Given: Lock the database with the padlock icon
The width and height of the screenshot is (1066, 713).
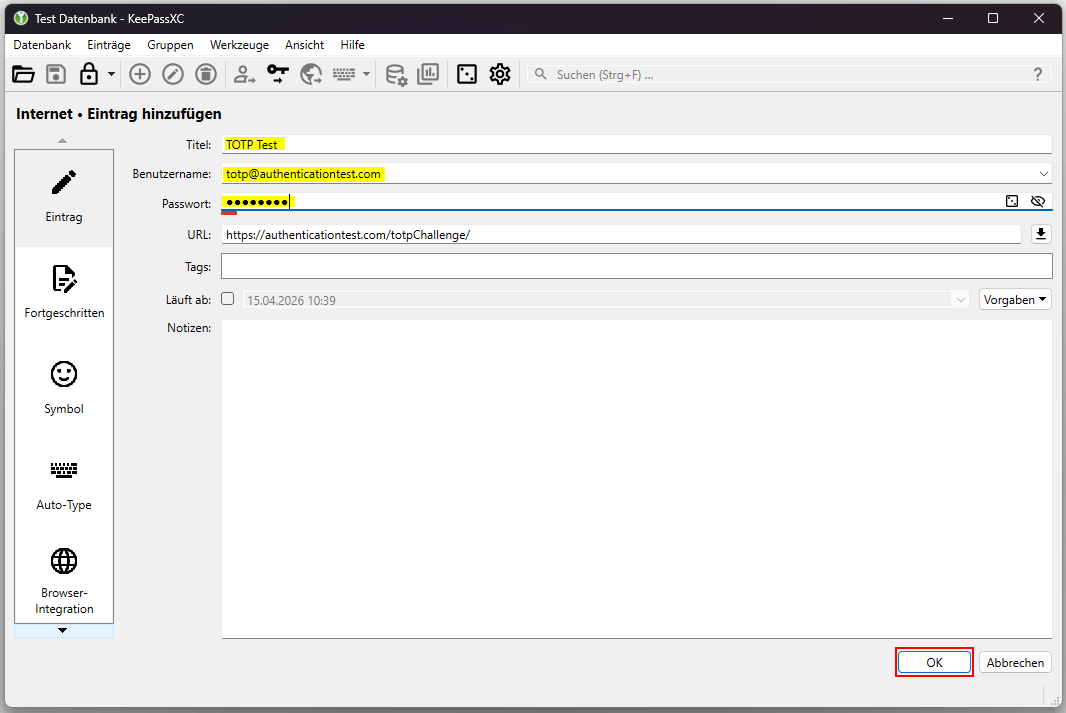Looking at the screenshot, I should (89, 74).
